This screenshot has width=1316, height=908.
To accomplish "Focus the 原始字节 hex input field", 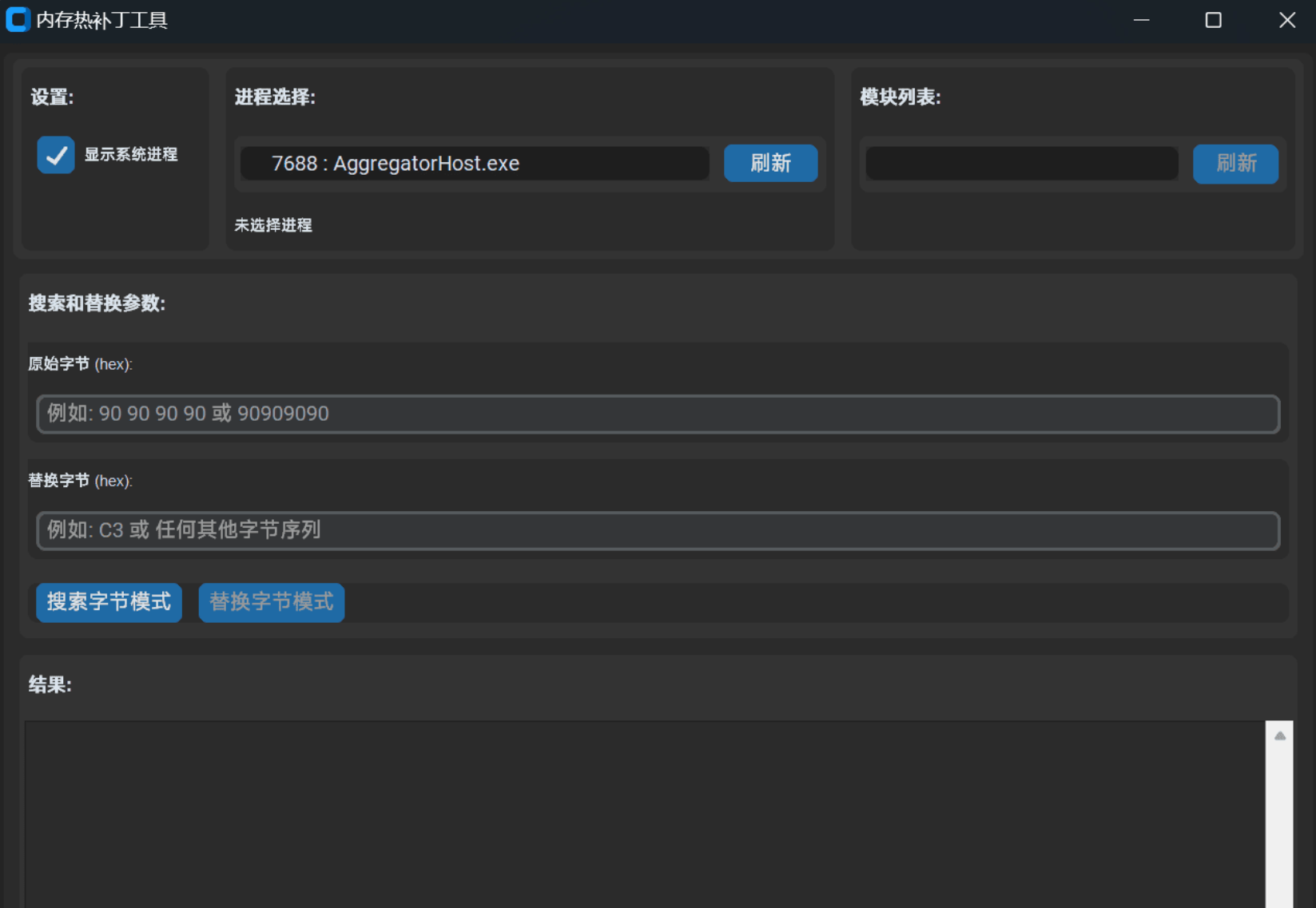I will [658, 414].
